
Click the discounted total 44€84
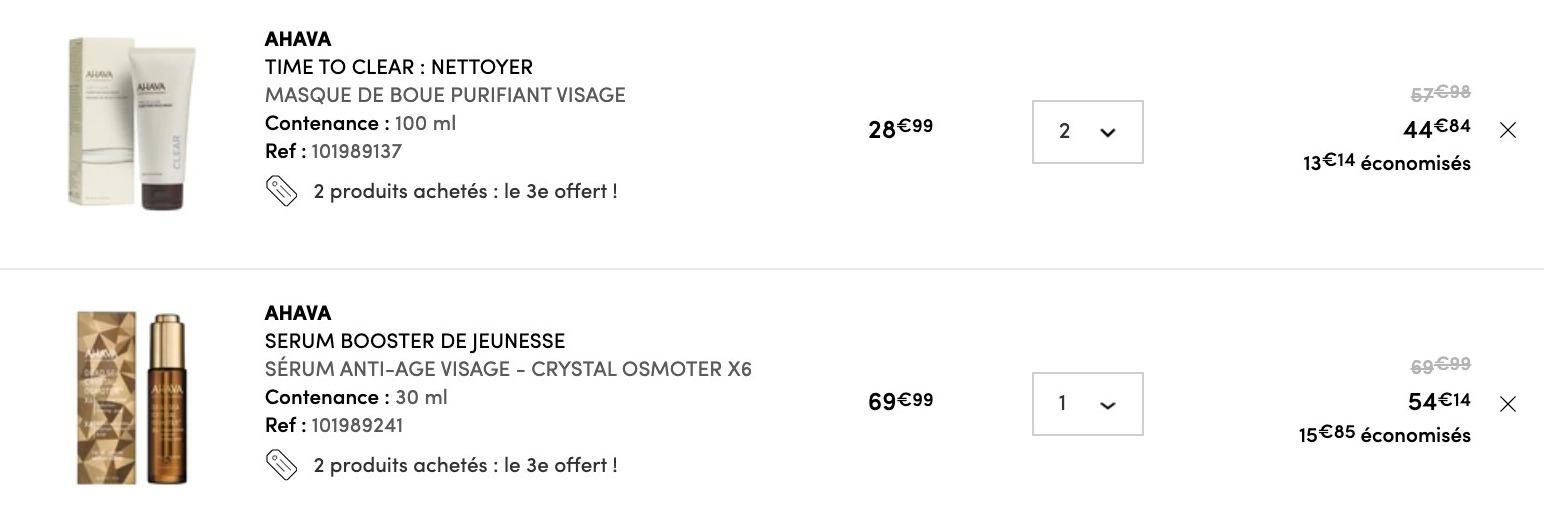[x=1437, y=128]
